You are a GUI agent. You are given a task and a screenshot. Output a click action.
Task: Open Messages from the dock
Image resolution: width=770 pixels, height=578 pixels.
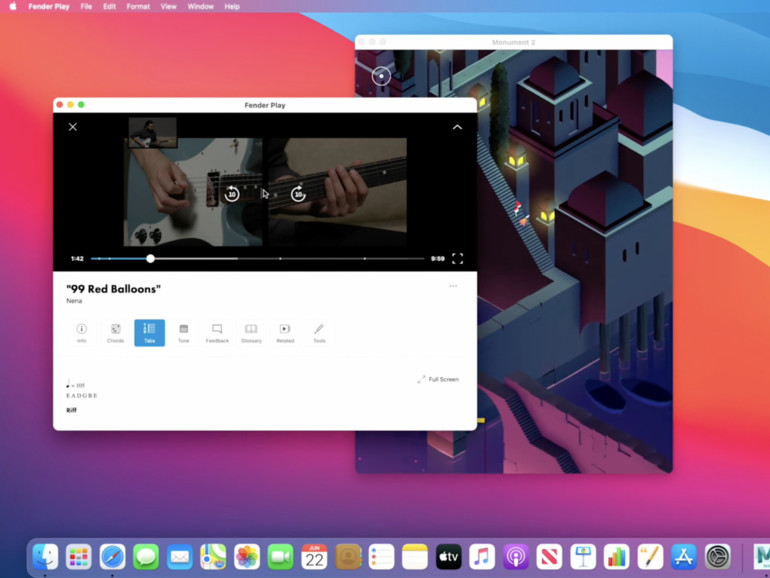(146, 557)
